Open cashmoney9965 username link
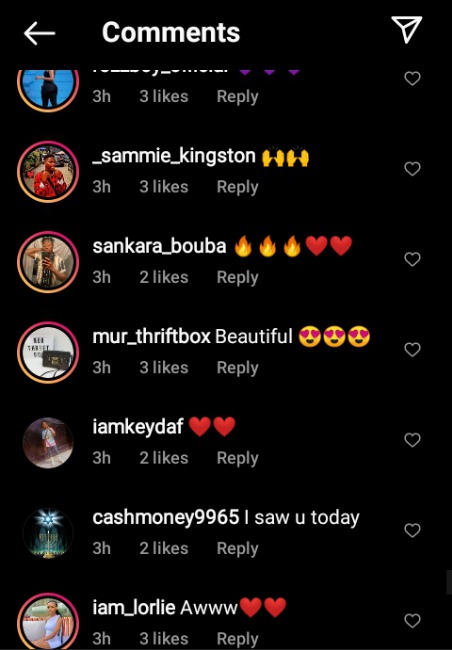 pyautogui.click(x=166, y=517)
